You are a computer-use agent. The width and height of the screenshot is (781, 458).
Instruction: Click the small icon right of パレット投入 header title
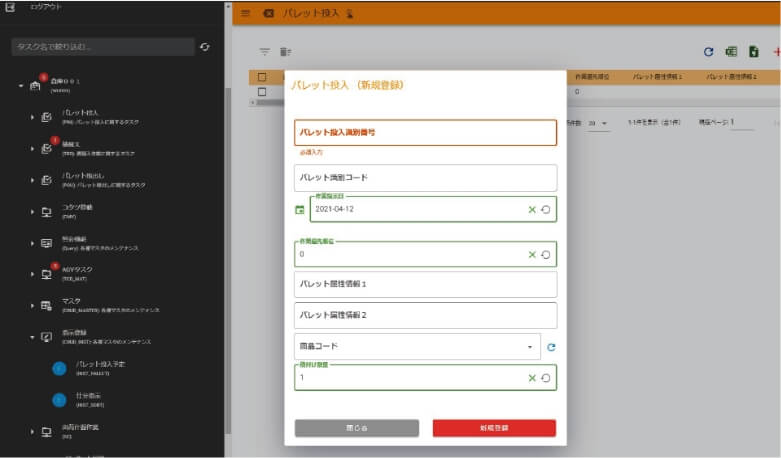[350, 13]
